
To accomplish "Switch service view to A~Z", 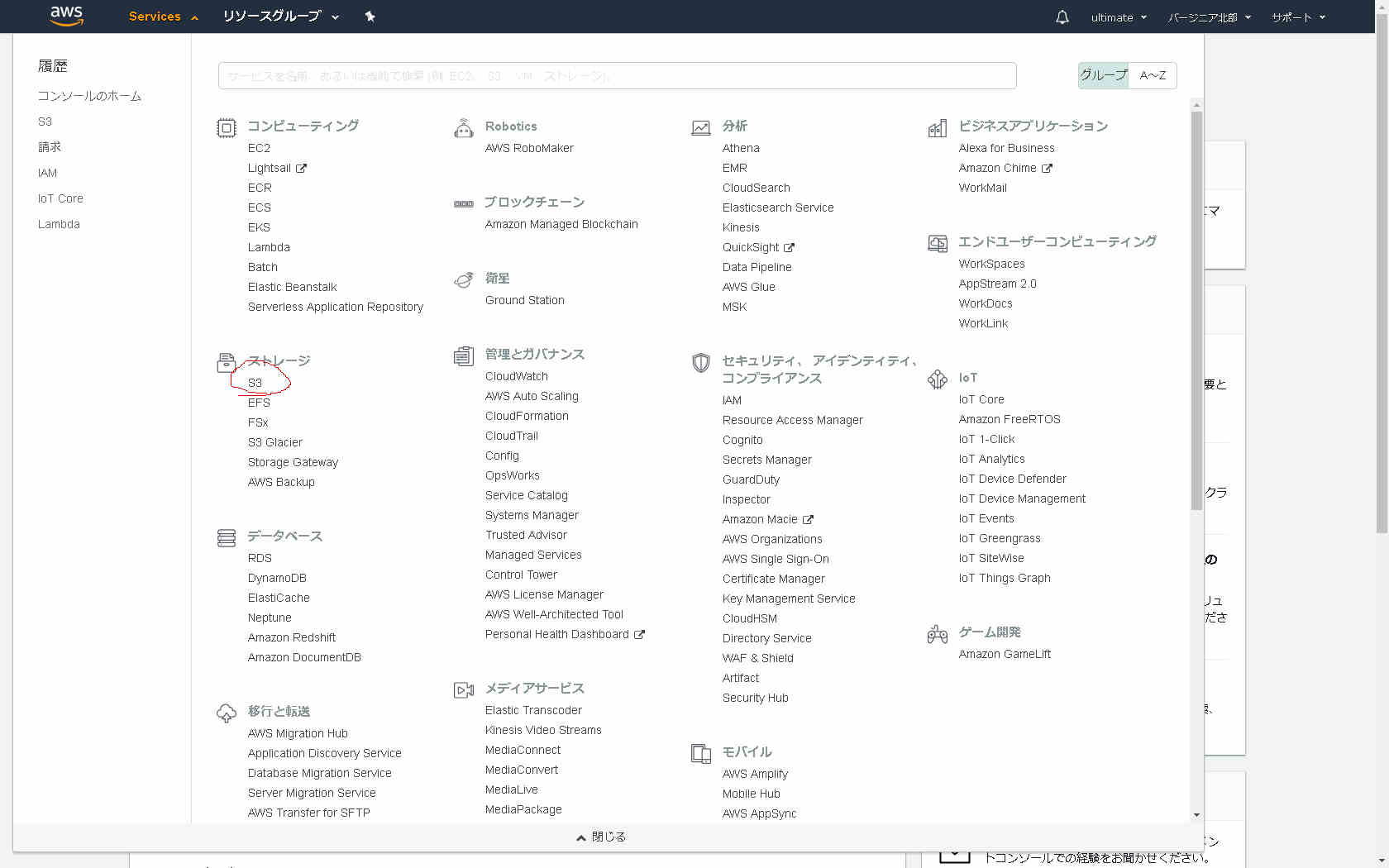I will [x=1153, y=75].
